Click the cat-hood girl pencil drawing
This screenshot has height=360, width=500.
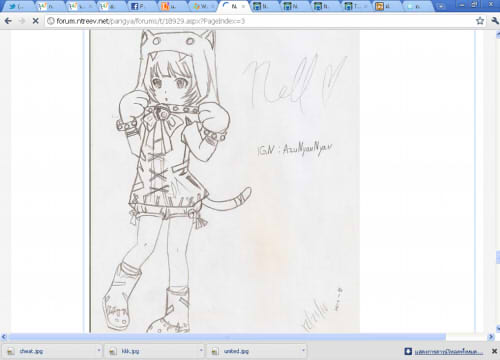click(225, 181)
